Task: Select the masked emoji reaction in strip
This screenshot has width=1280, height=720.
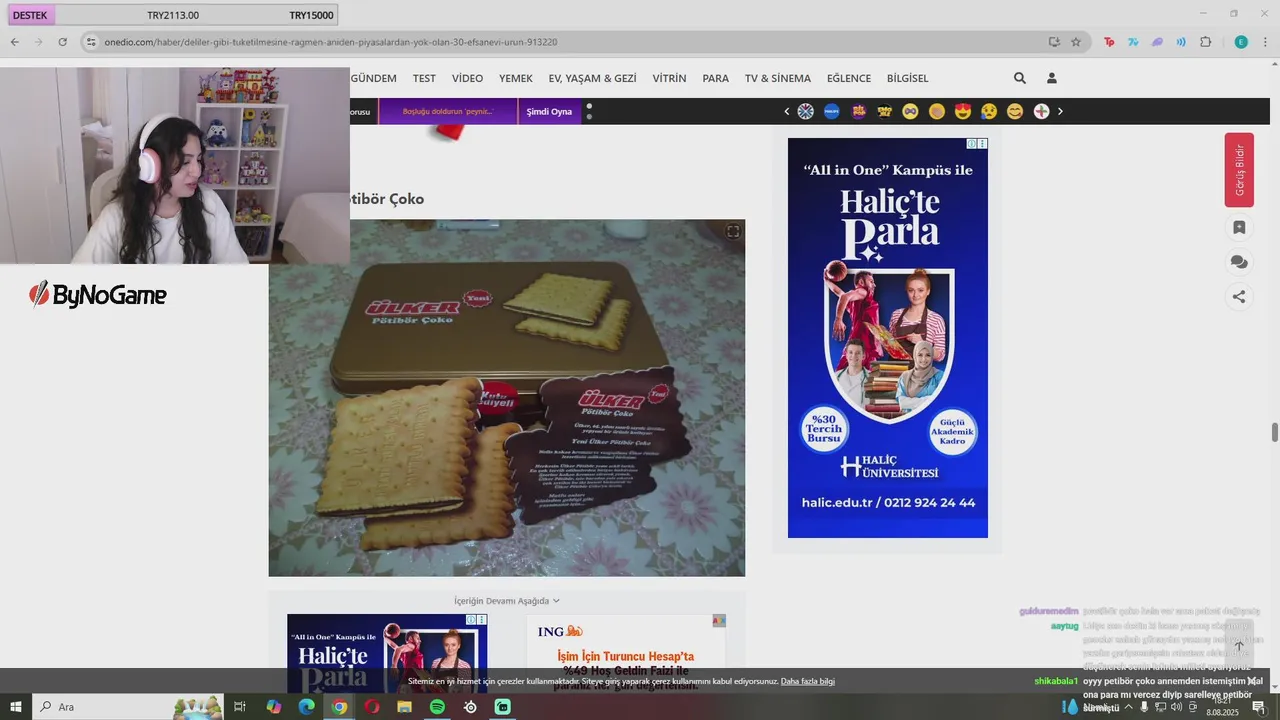Action: [x=910, y=111]
